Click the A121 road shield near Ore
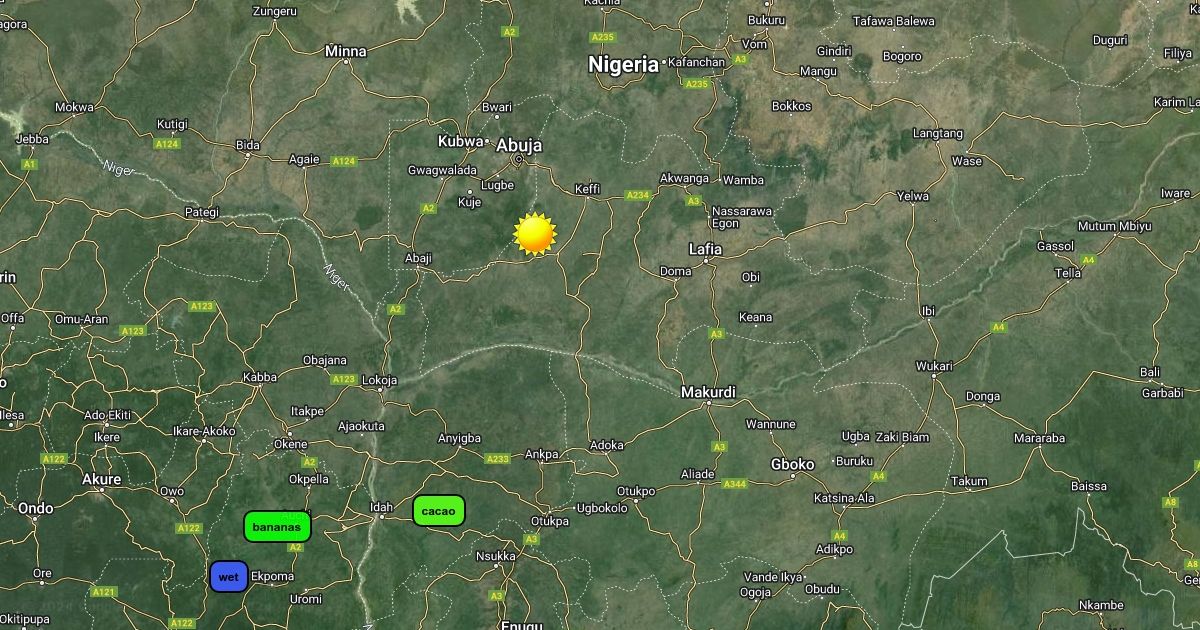This screenshot has width=1200, height=630. coord(103,592)
